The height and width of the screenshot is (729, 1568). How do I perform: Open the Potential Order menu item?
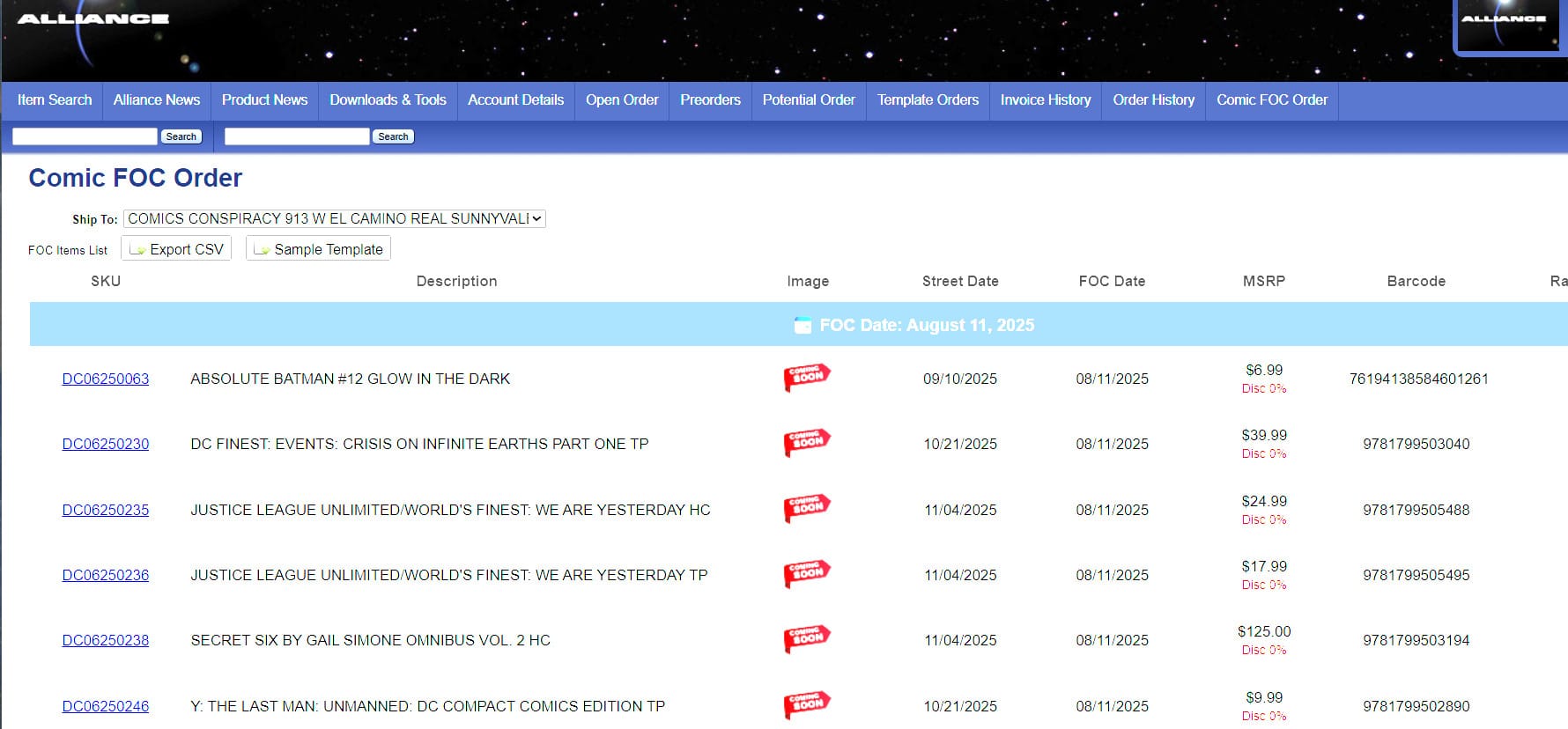[x=808, y=100]
